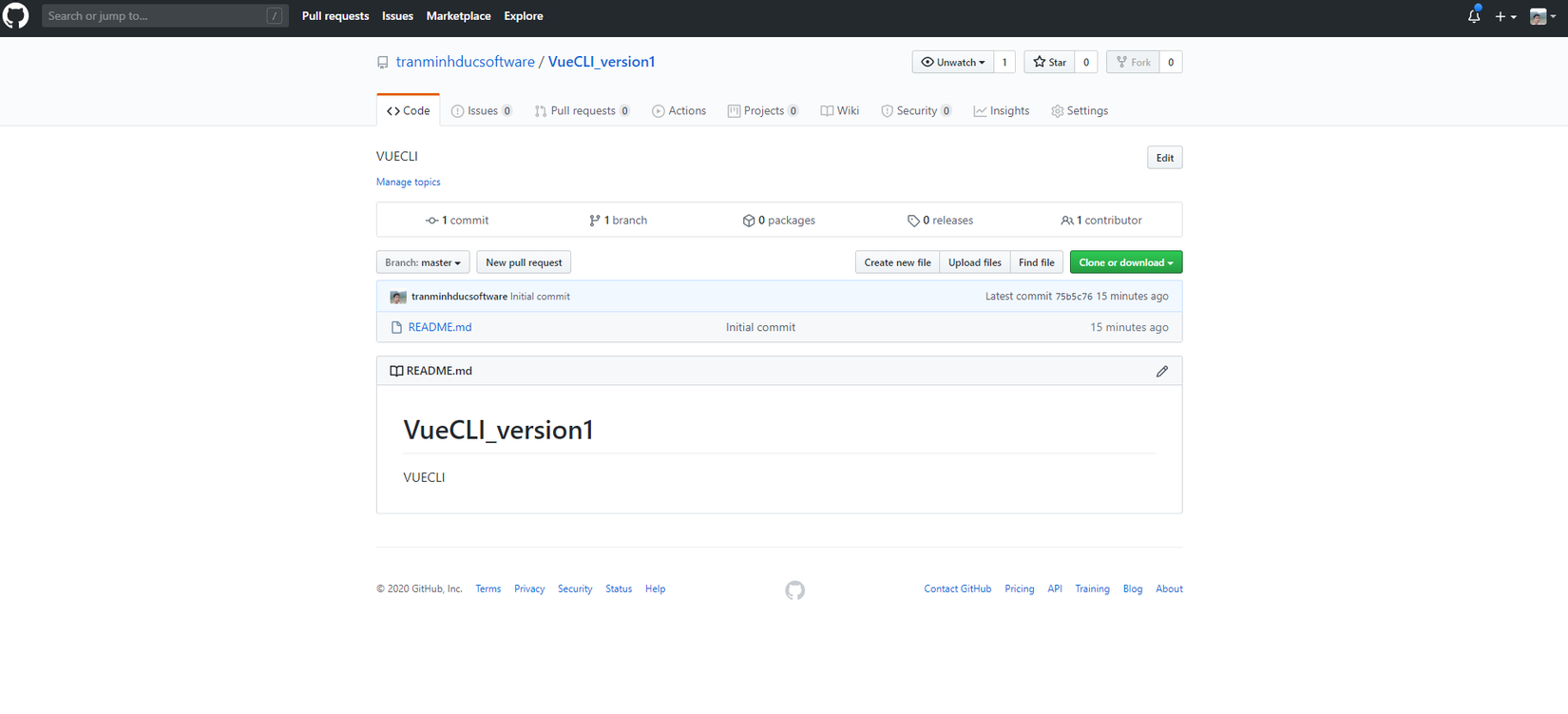Viewport: 1568px width, 714px height.
Task: Open the VueCLI_version1 repository title link
Action: pos(602,62)
